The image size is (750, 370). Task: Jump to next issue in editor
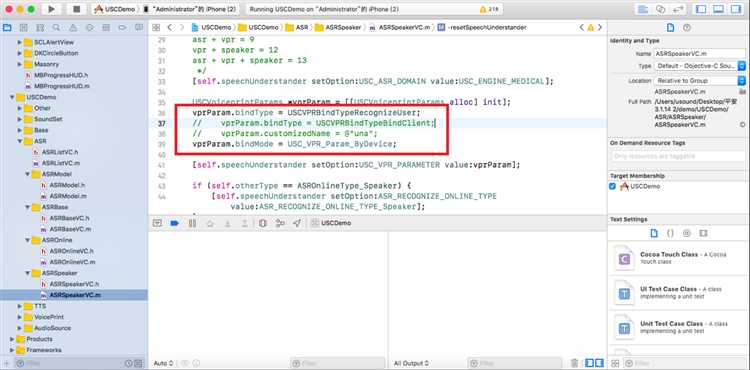[600, 28]
